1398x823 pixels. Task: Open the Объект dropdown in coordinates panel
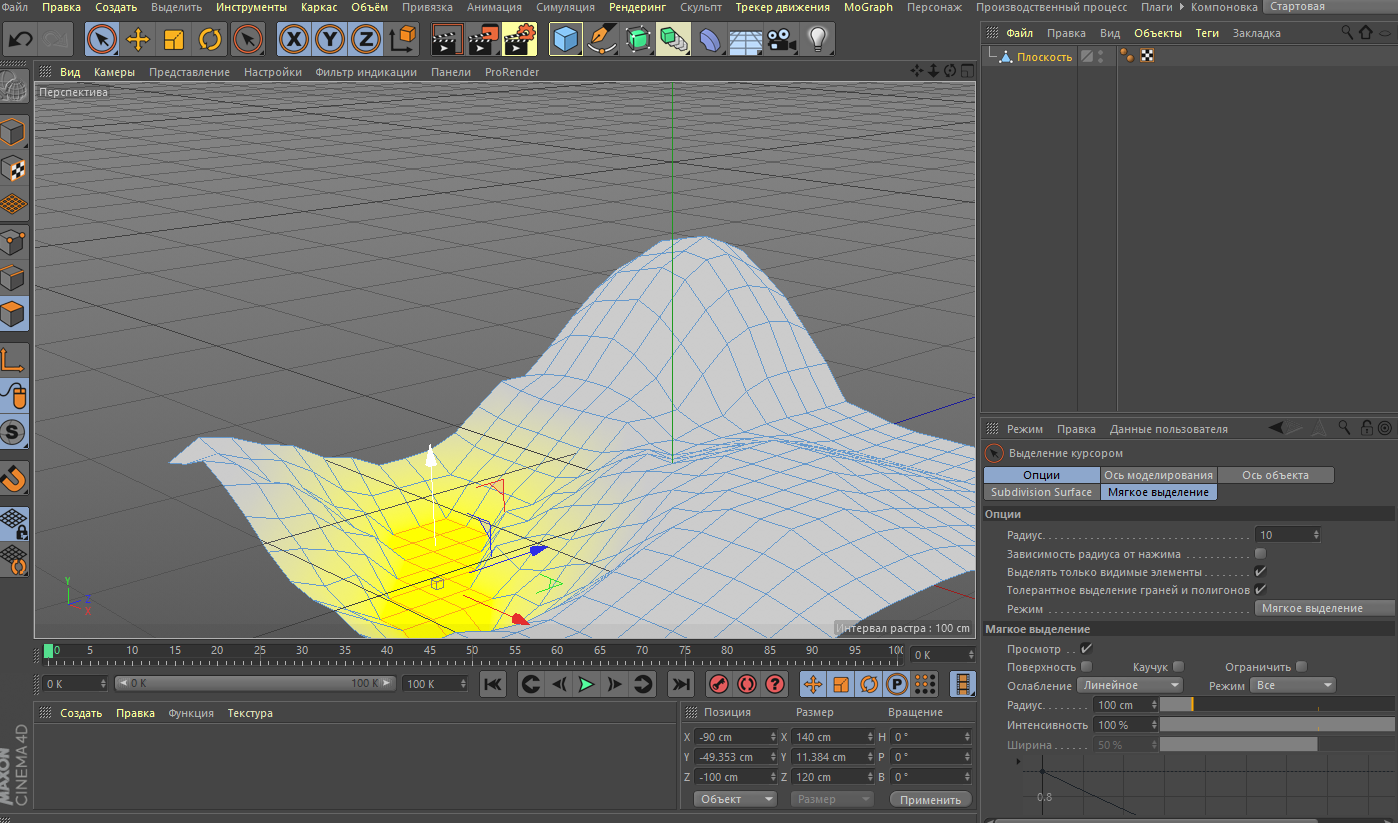click(x=735, y=799)
